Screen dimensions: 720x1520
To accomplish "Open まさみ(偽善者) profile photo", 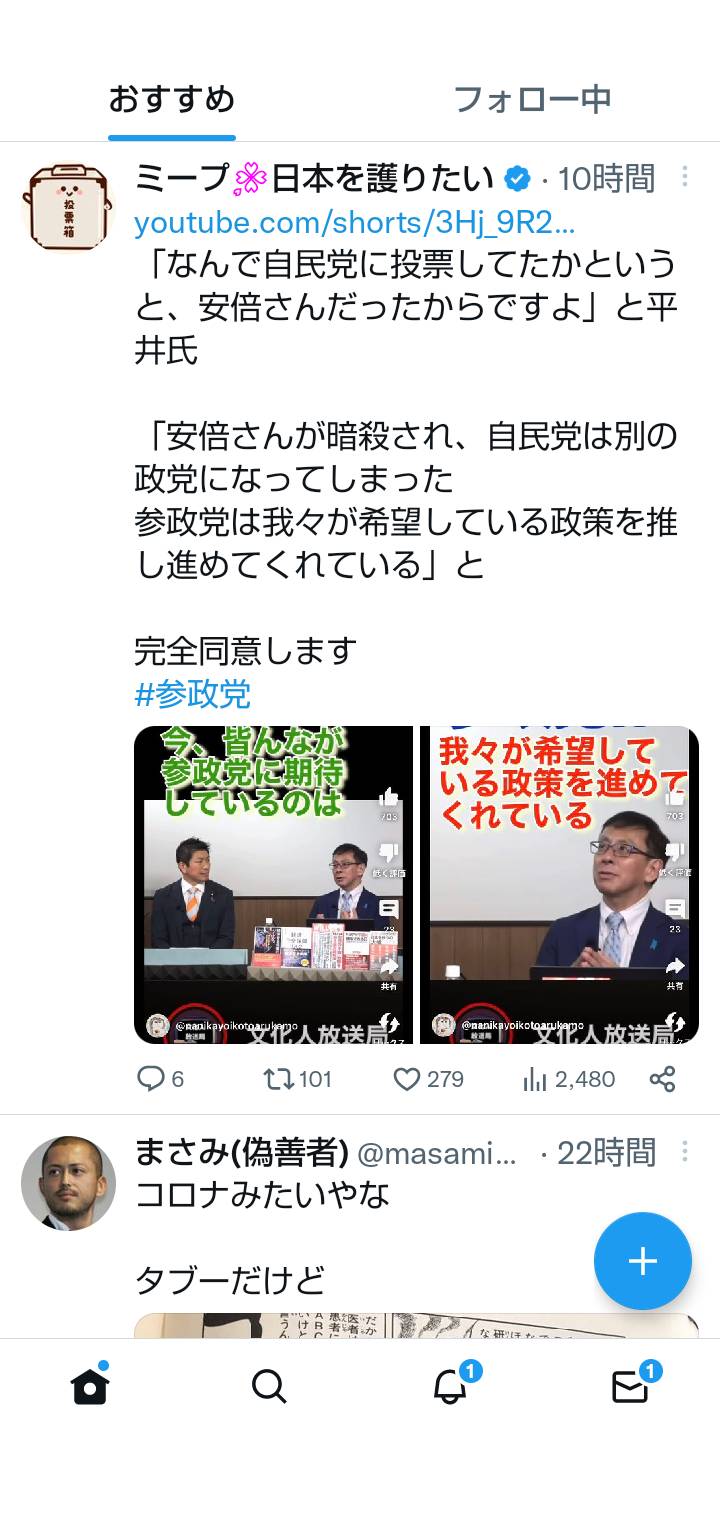I will pyautogui.click(x=68, y=1182).
